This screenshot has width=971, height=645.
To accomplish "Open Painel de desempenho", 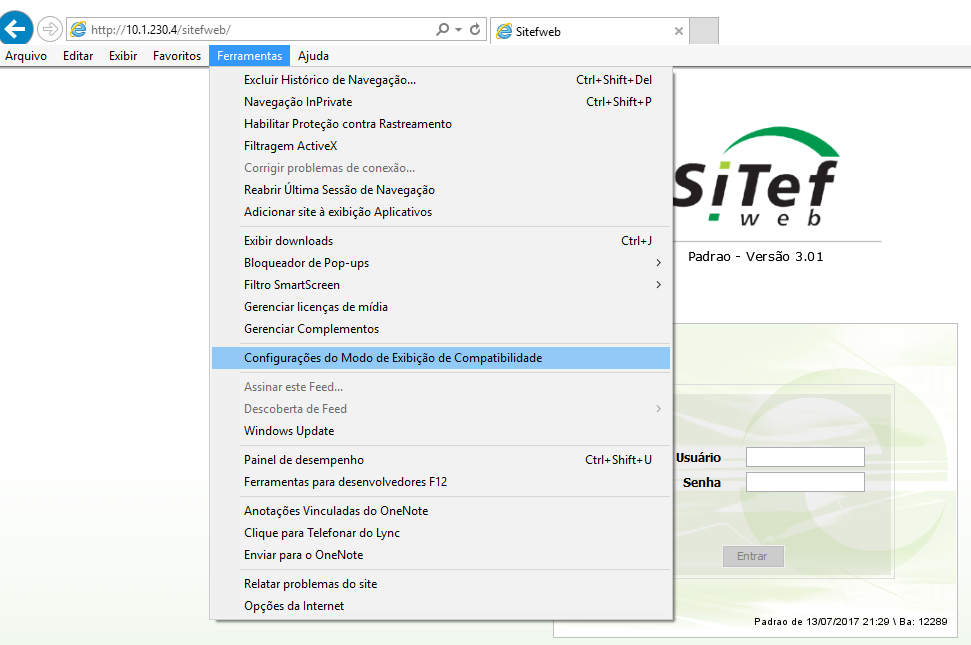I will 441,460.
